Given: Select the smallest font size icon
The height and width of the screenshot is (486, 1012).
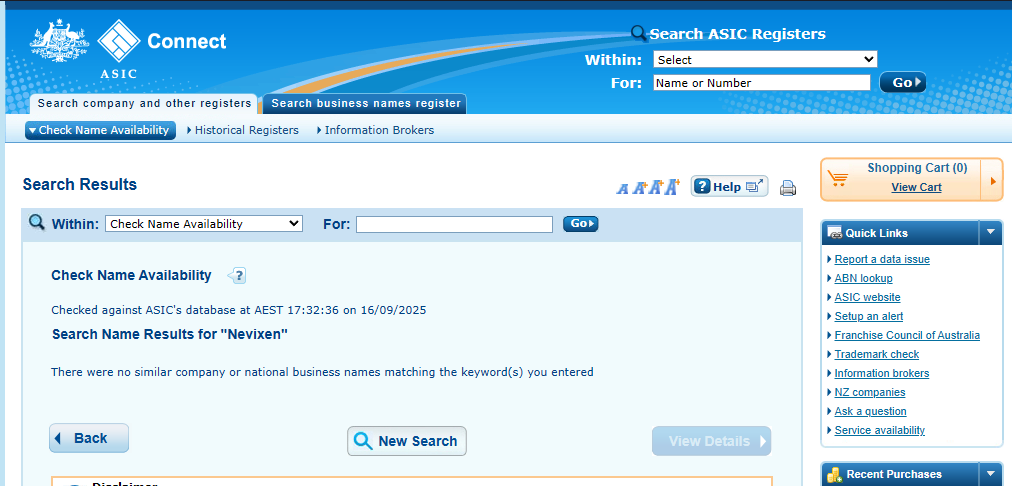Looking at the screenshot, I should tap(622, 188).
